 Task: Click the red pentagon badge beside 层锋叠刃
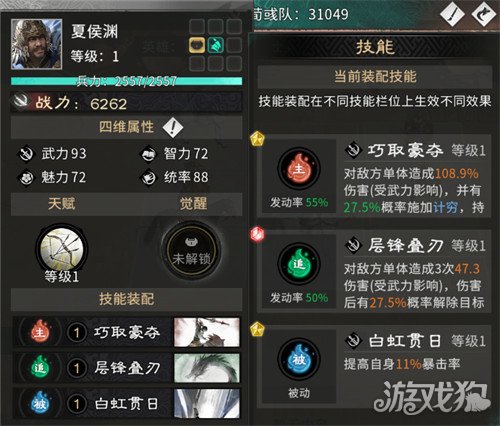point(257,234)
